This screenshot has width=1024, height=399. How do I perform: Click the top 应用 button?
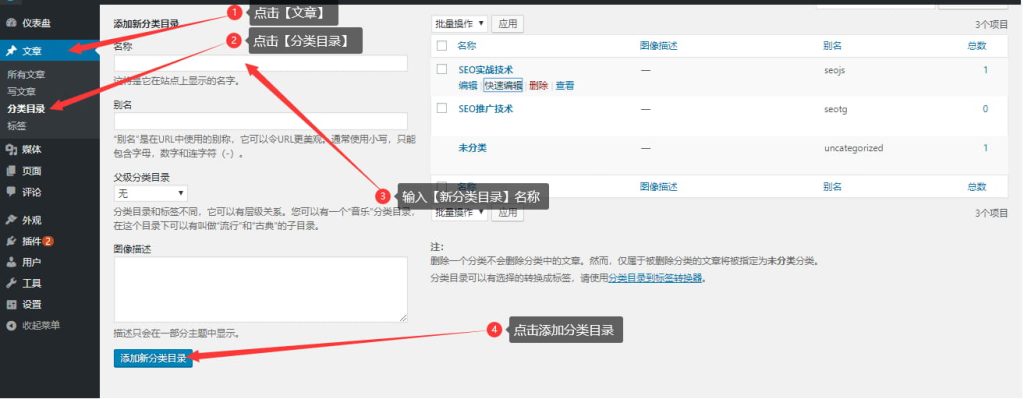coord(507,24)
